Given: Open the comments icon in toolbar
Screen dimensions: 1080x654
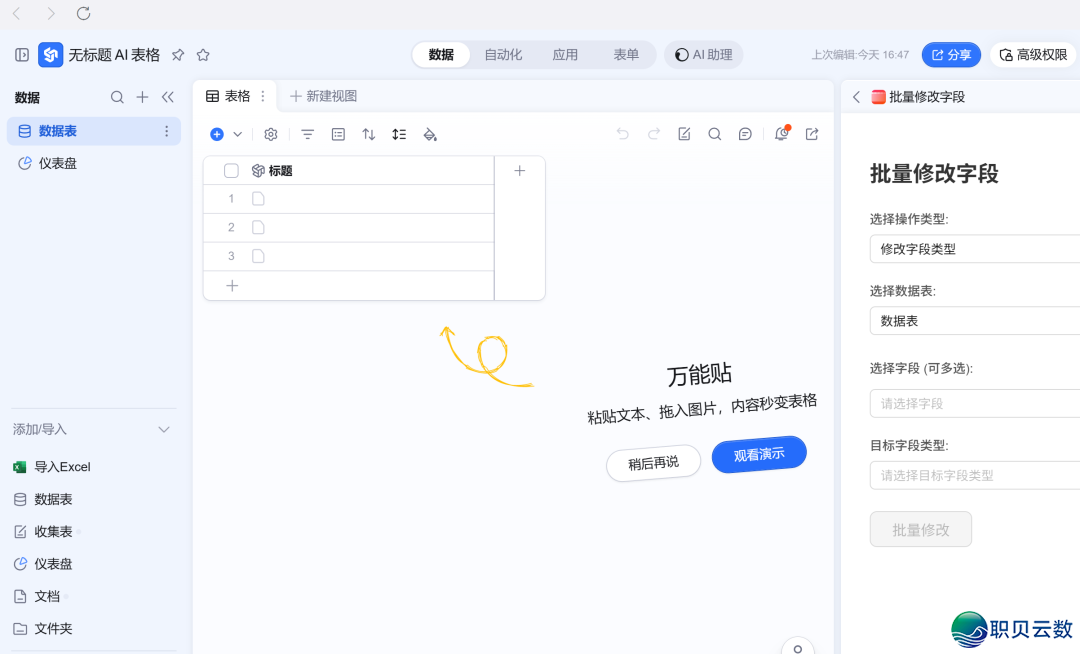Looking at the screenshot, I should point(745,134).
